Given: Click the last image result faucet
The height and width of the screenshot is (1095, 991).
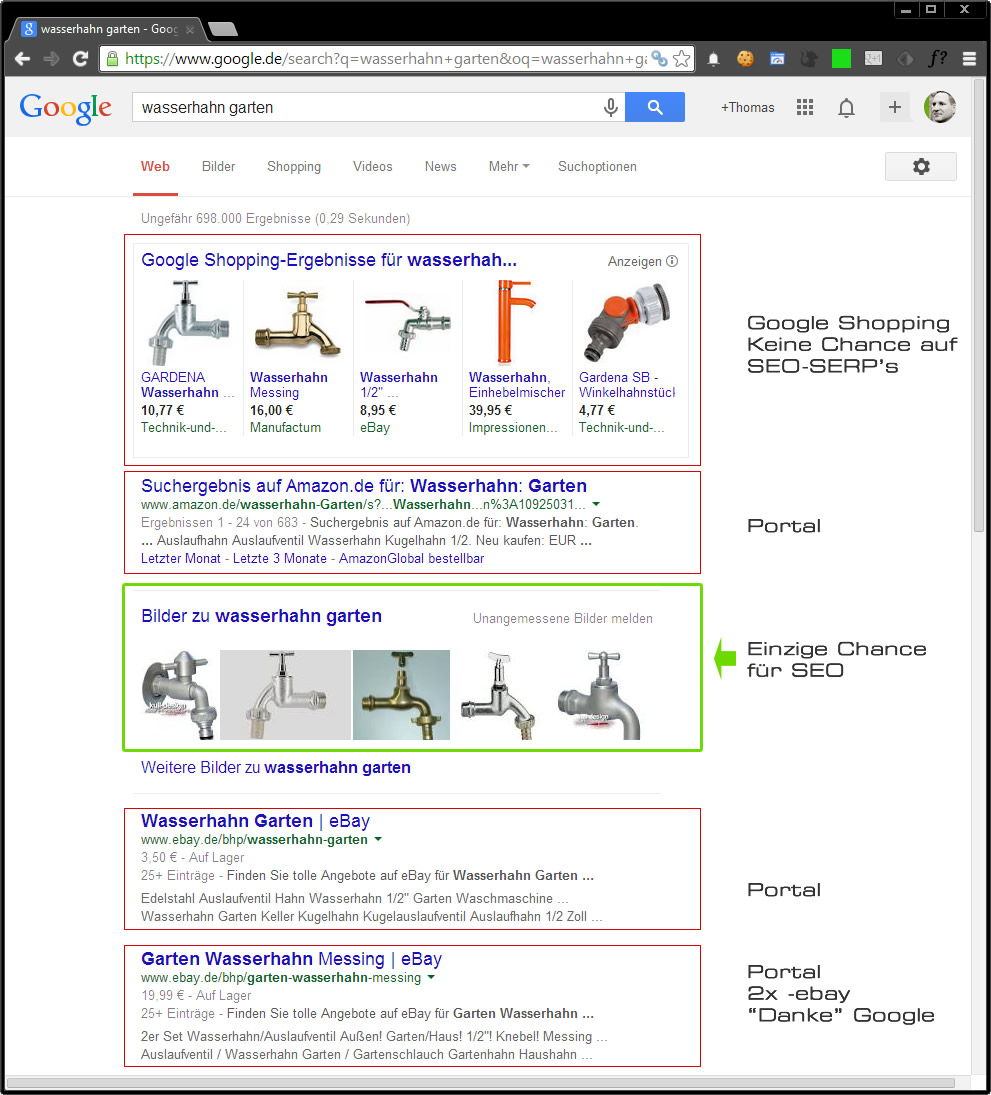Looking at the screenshot, I should pyautogui.click(x=599, y=695).
